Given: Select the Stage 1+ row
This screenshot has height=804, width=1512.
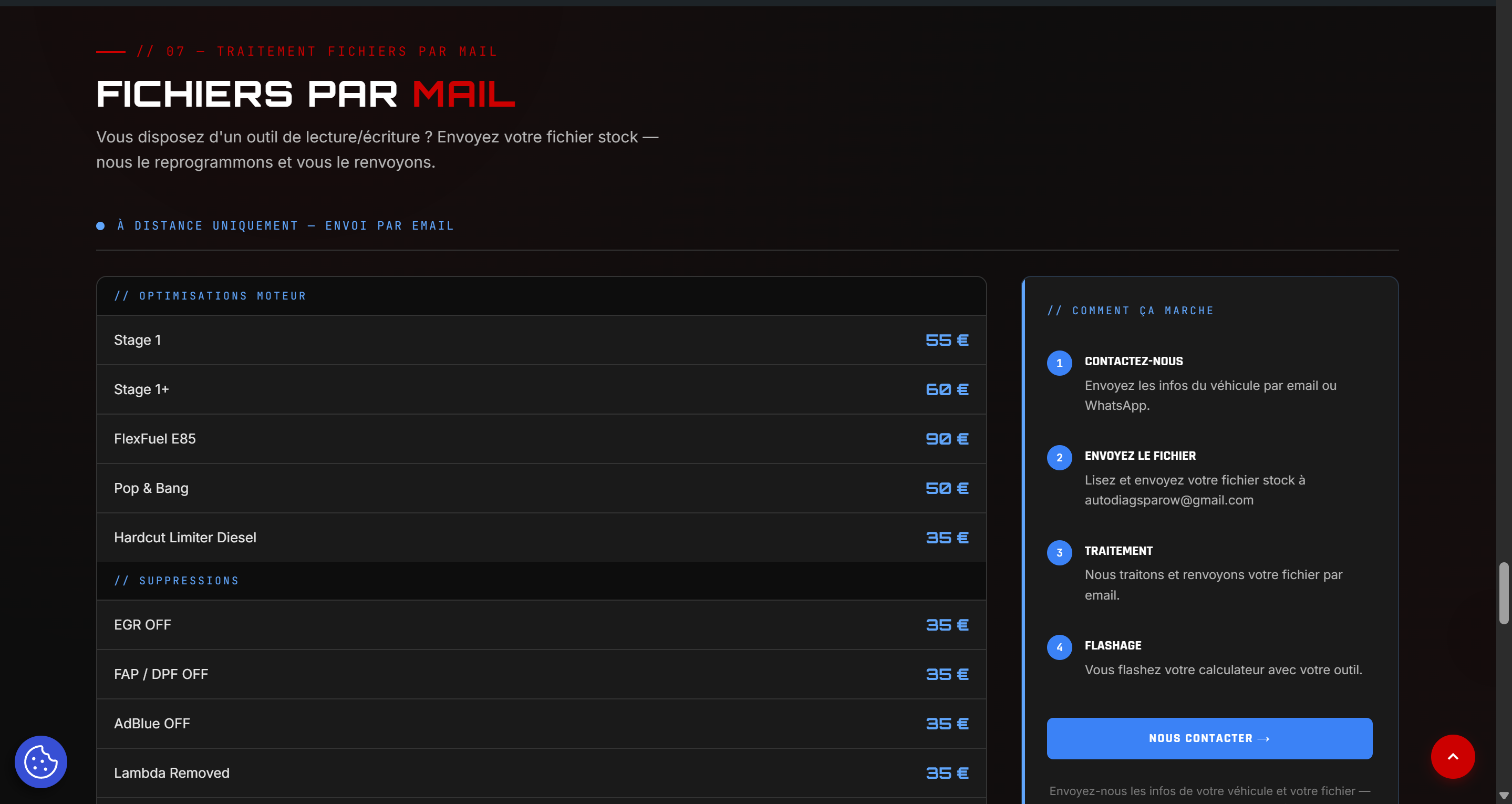Looking at the screenshot, I should pyautogui.click(x=541, y=389).
